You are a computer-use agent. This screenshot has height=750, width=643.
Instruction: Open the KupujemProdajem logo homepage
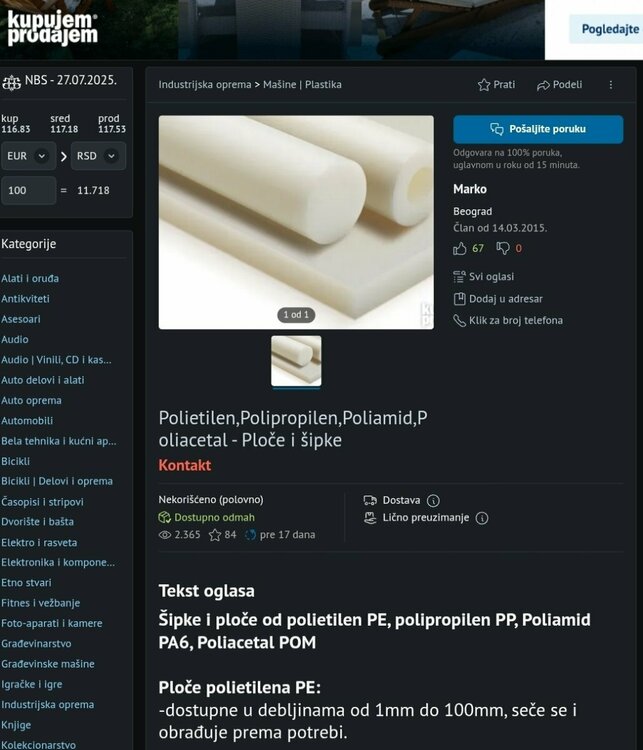52,28
